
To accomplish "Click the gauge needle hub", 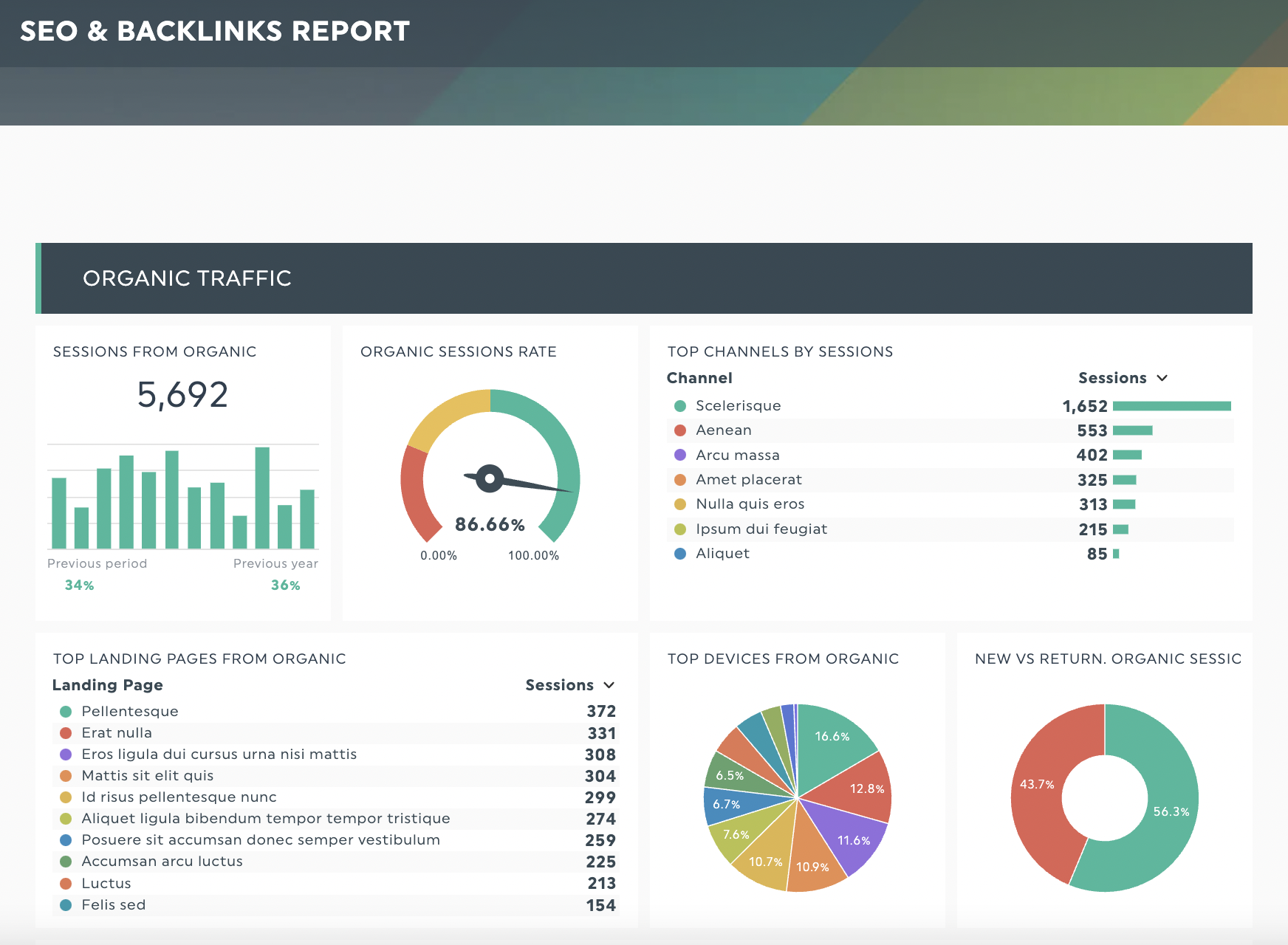I will point(490,478).
